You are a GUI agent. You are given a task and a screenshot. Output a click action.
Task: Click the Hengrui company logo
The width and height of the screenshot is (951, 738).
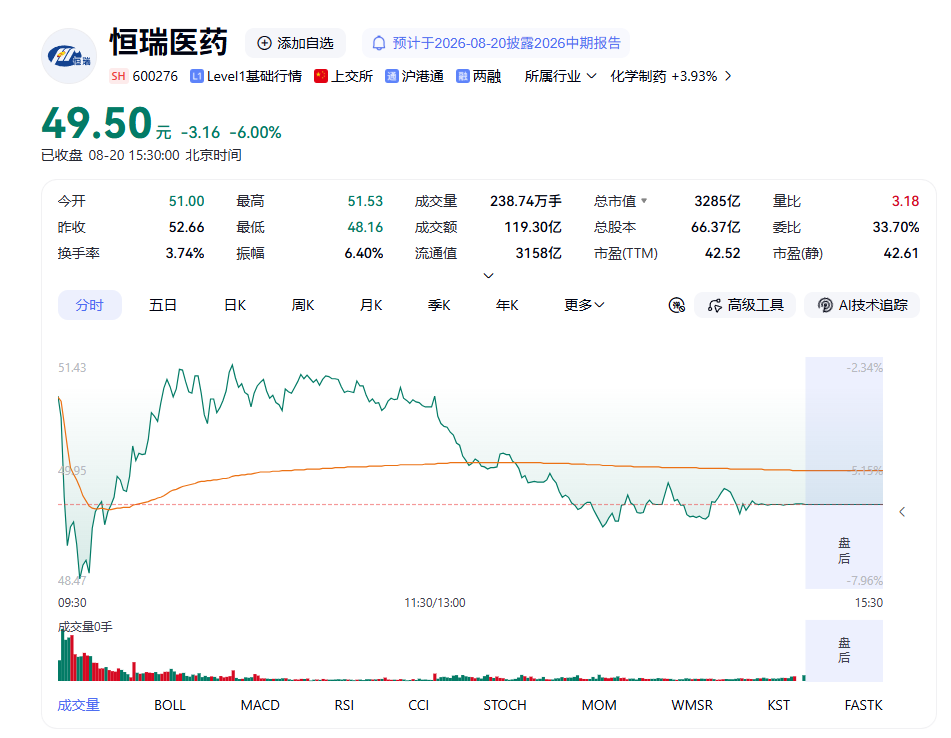click(x=69, y=56)
